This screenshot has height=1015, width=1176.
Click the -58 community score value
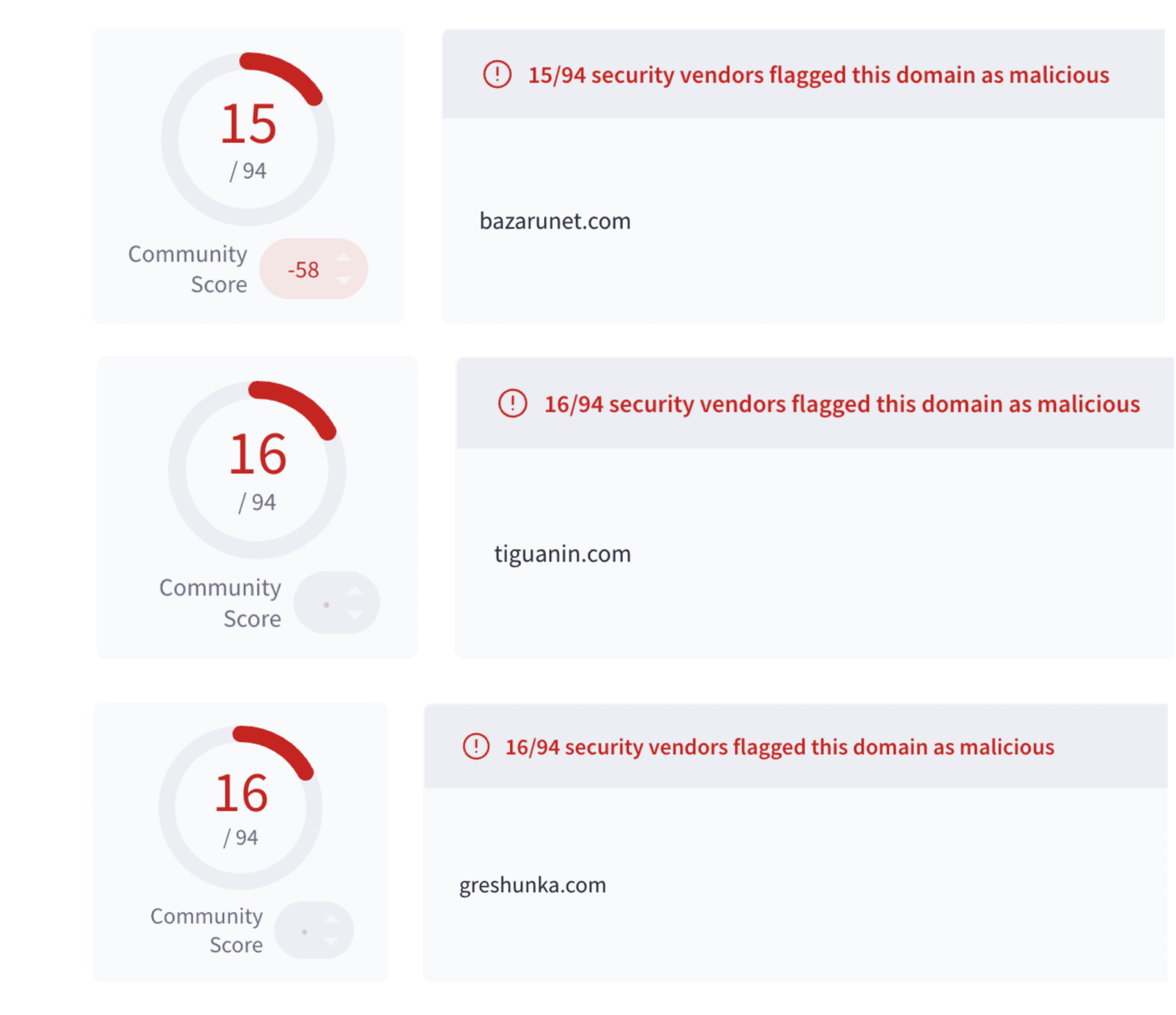[303, 270]
